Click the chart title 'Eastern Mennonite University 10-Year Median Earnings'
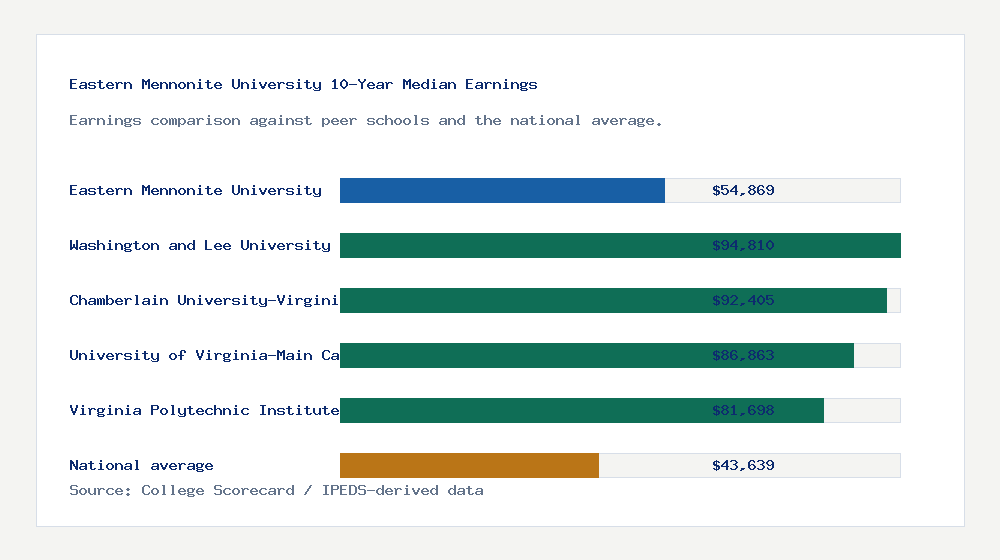Screen dimensions: 1000x560 303,84
